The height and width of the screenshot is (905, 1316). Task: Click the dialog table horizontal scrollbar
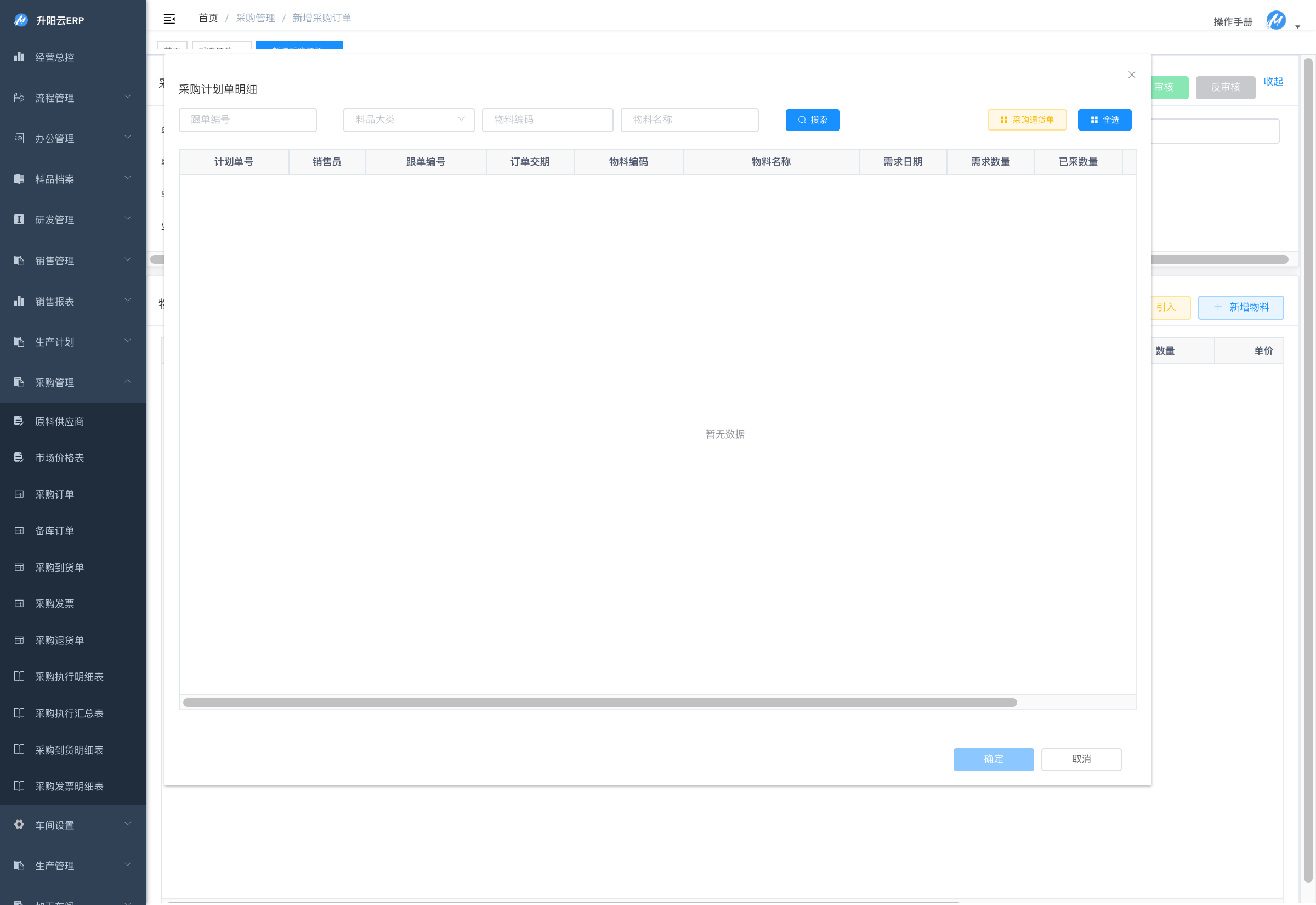tap(600, 703)
